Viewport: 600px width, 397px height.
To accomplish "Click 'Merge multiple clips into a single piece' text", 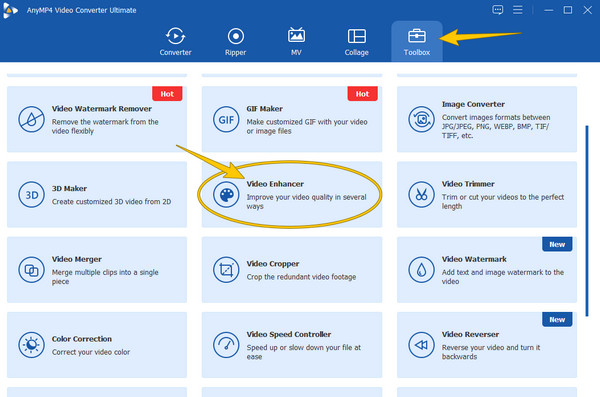I will (x=105, y=277).
